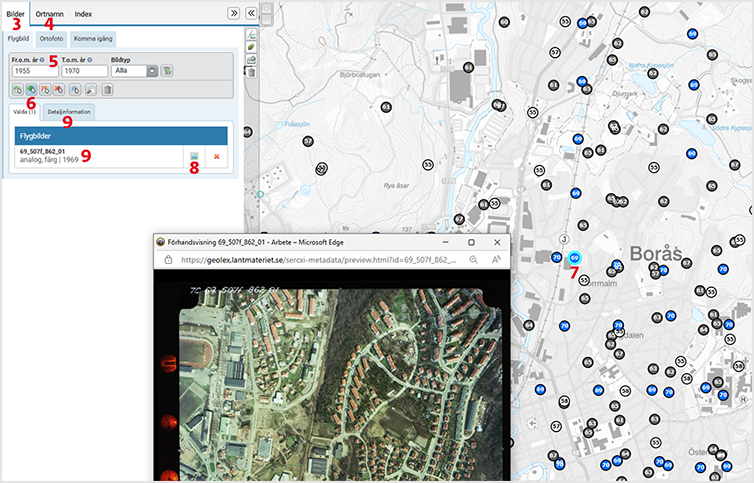Show the Valda (1) tab
754x483 pixels.
point(25,112)
